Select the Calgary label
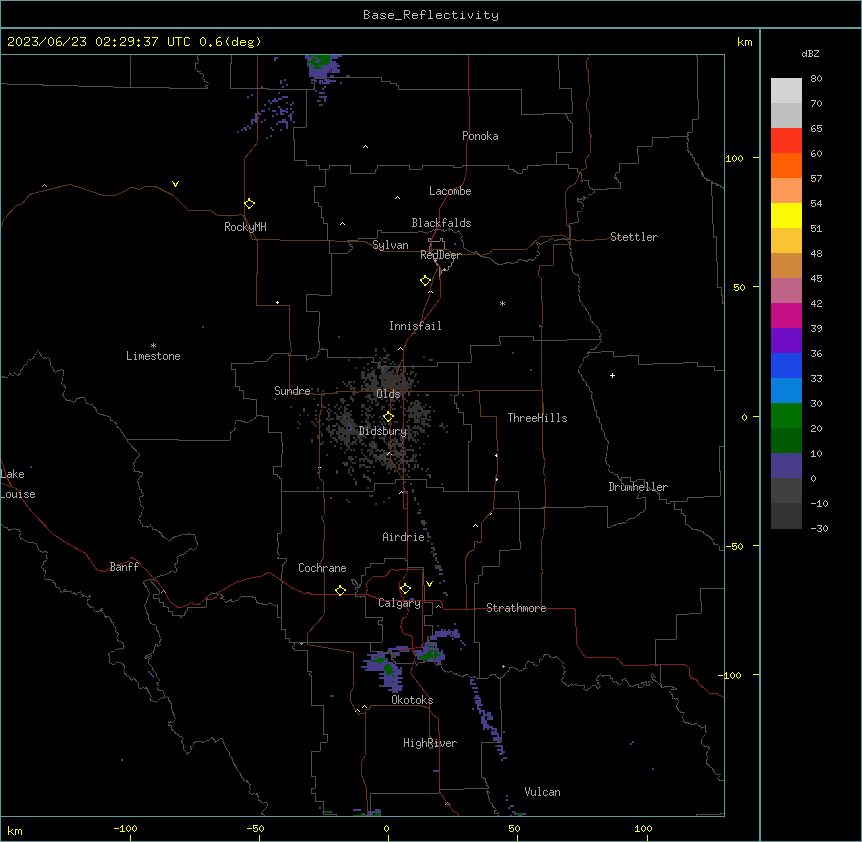The width and height of the screenshot is (862, 842). pyautogui.click(x=399, y=603)
